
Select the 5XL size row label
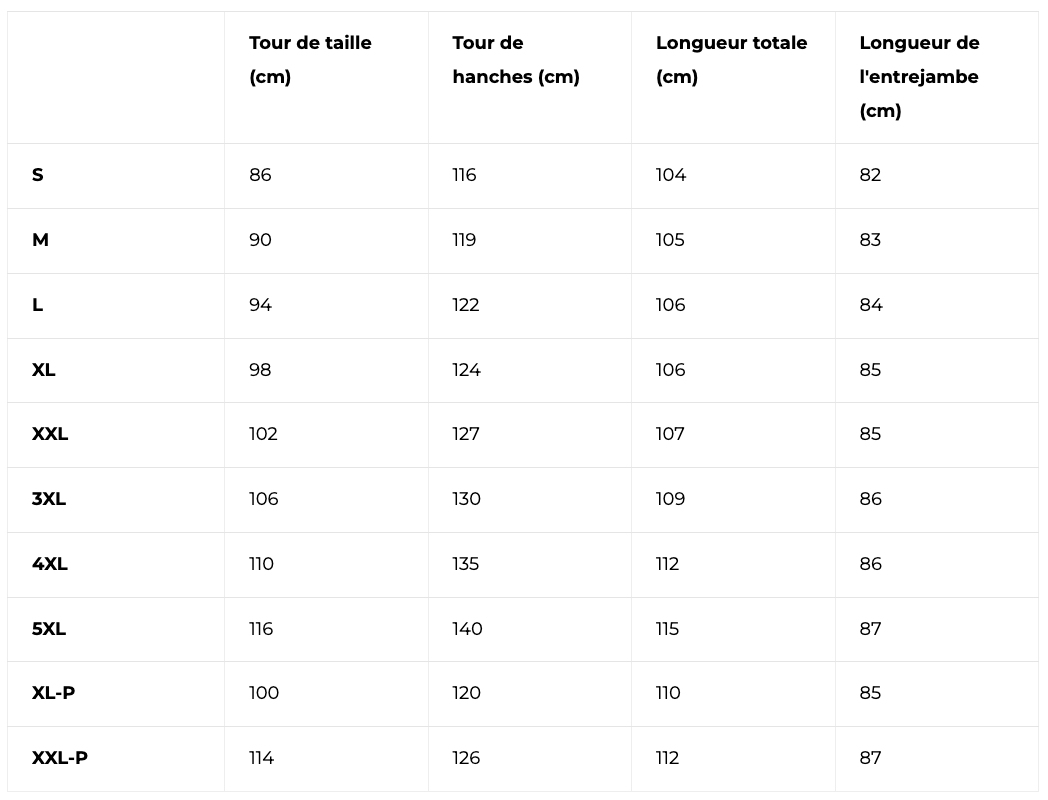click(49, 629)
